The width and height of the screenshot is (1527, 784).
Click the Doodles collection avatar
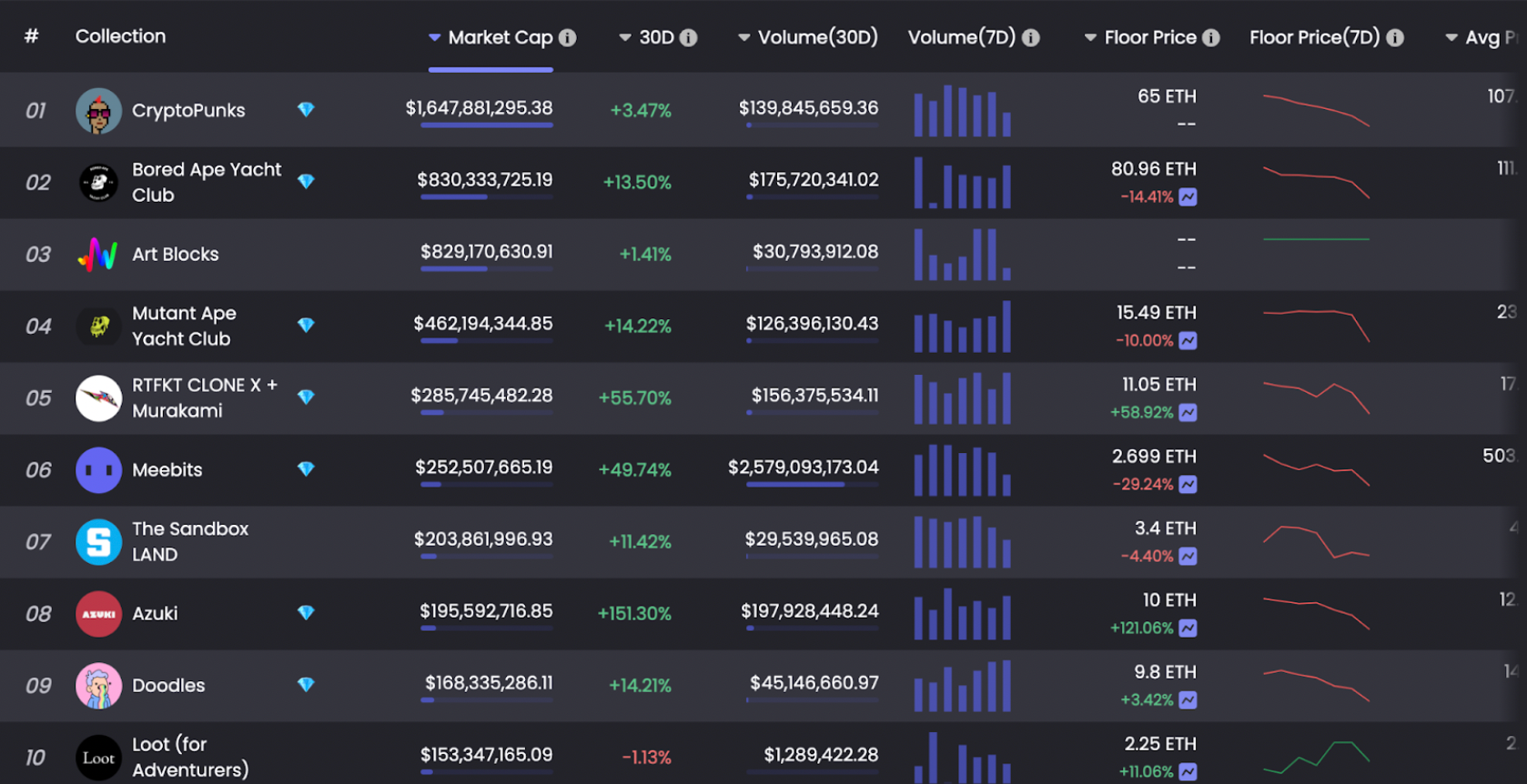pyautogui.click(x=98, y=686)
